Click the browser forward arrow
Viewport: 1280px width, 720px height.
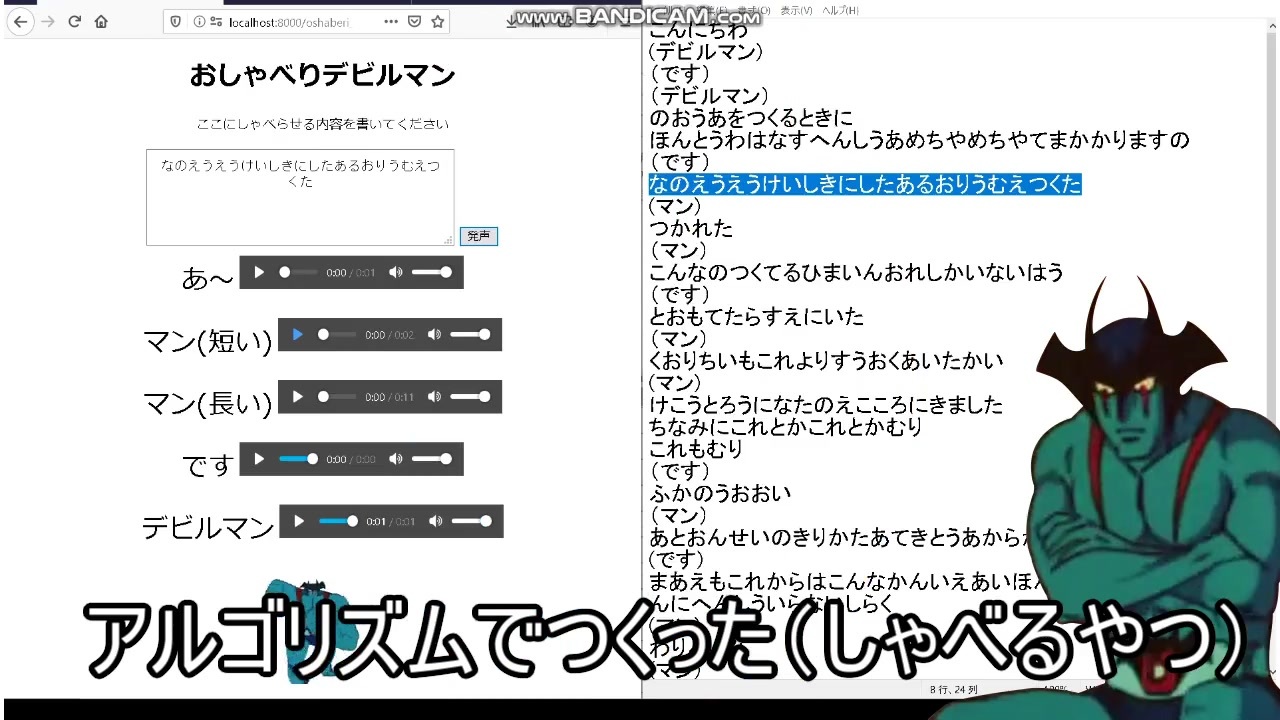(47, 21)
